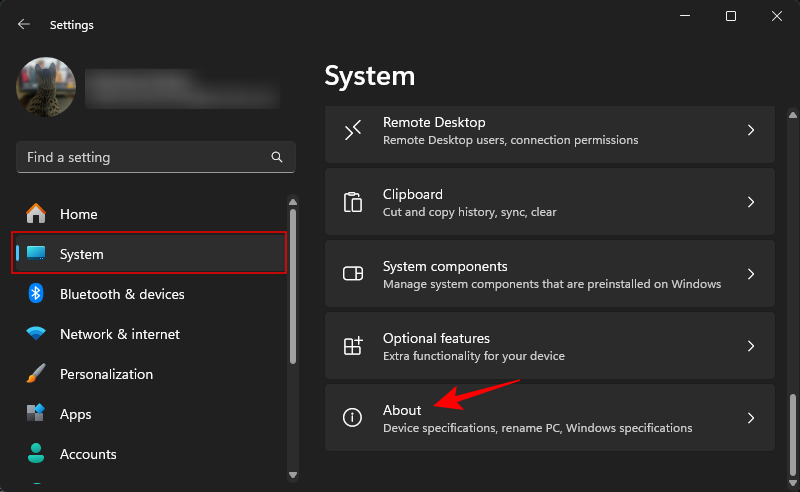
Task: Click the Apps icon in sidebar
Action: pos(36,414)
